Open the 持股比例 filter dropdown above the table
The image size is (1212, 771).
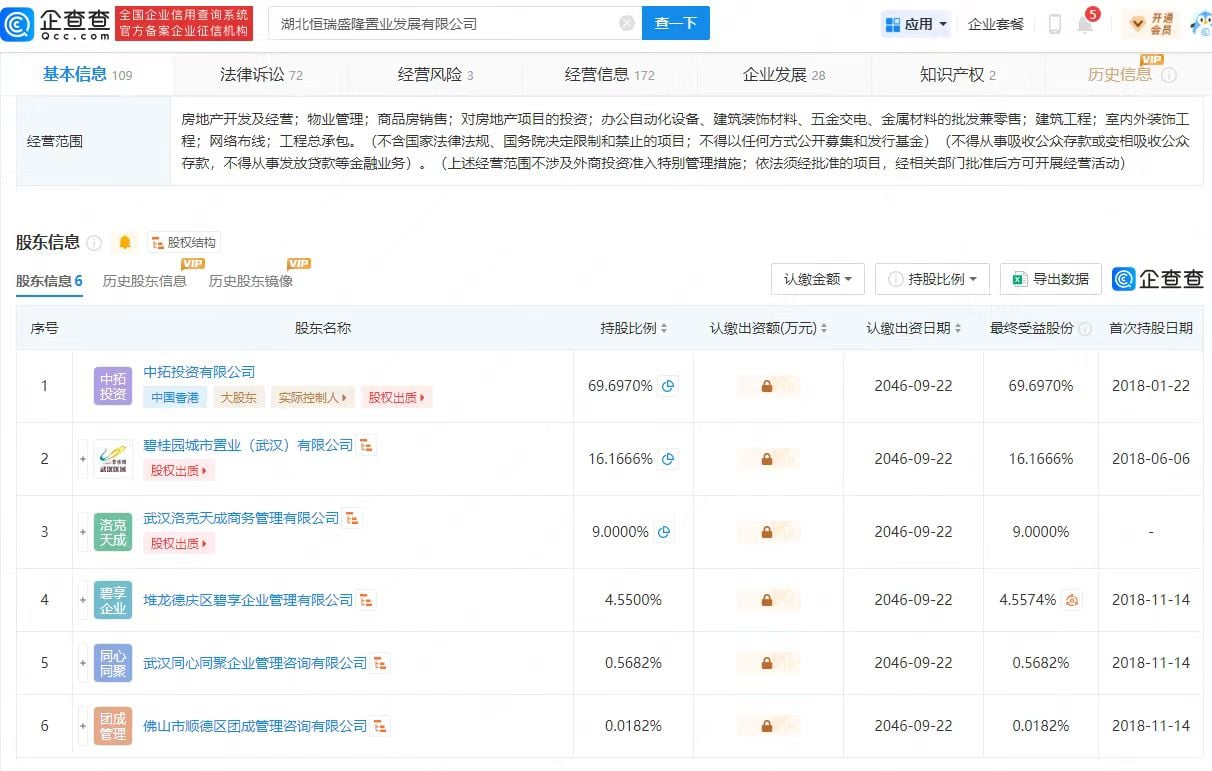[932, 279]
